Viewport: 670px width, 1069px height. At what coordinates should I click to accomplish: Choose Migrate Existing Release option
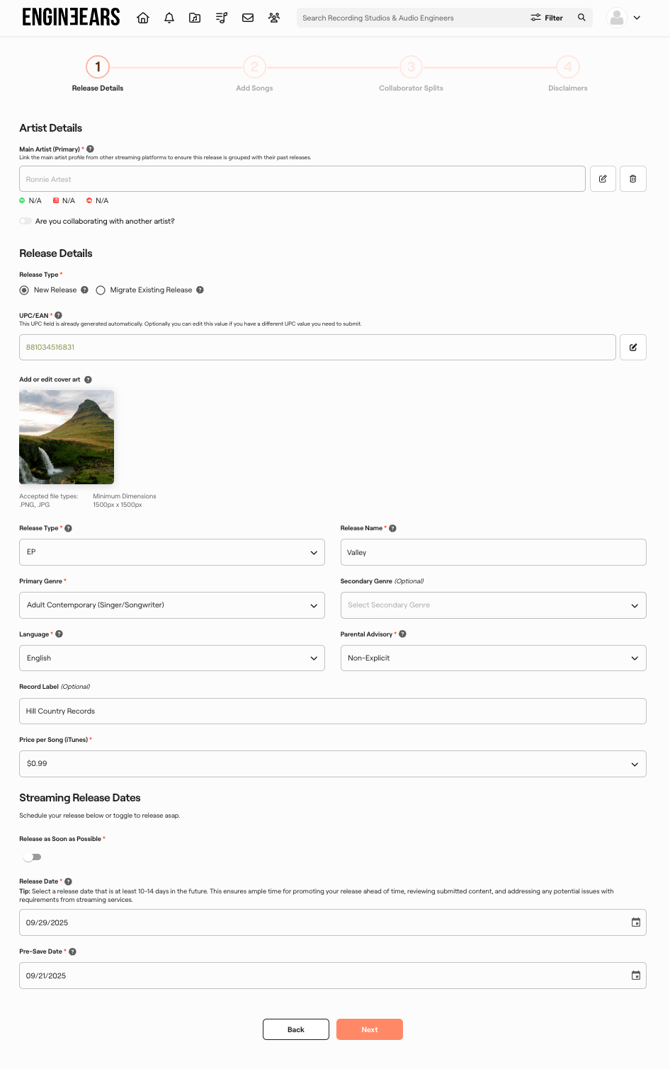(x=100, y=290)
